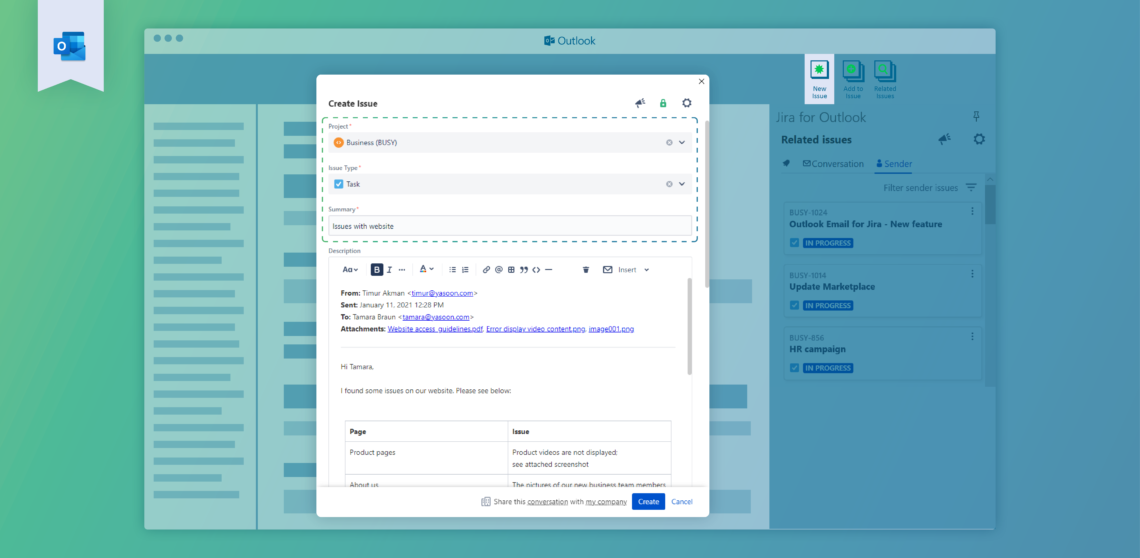The image size is (1140, 558).
Task: Open the three-dot menu for BUSY-1014
Action: pos(972,274)
